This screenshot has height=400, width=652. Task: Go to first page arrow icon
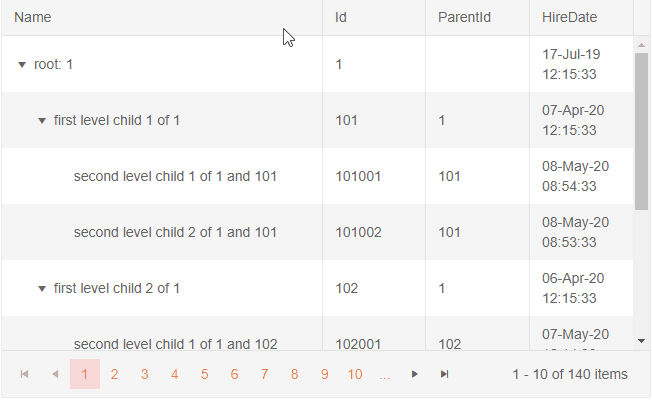point(25,374)
